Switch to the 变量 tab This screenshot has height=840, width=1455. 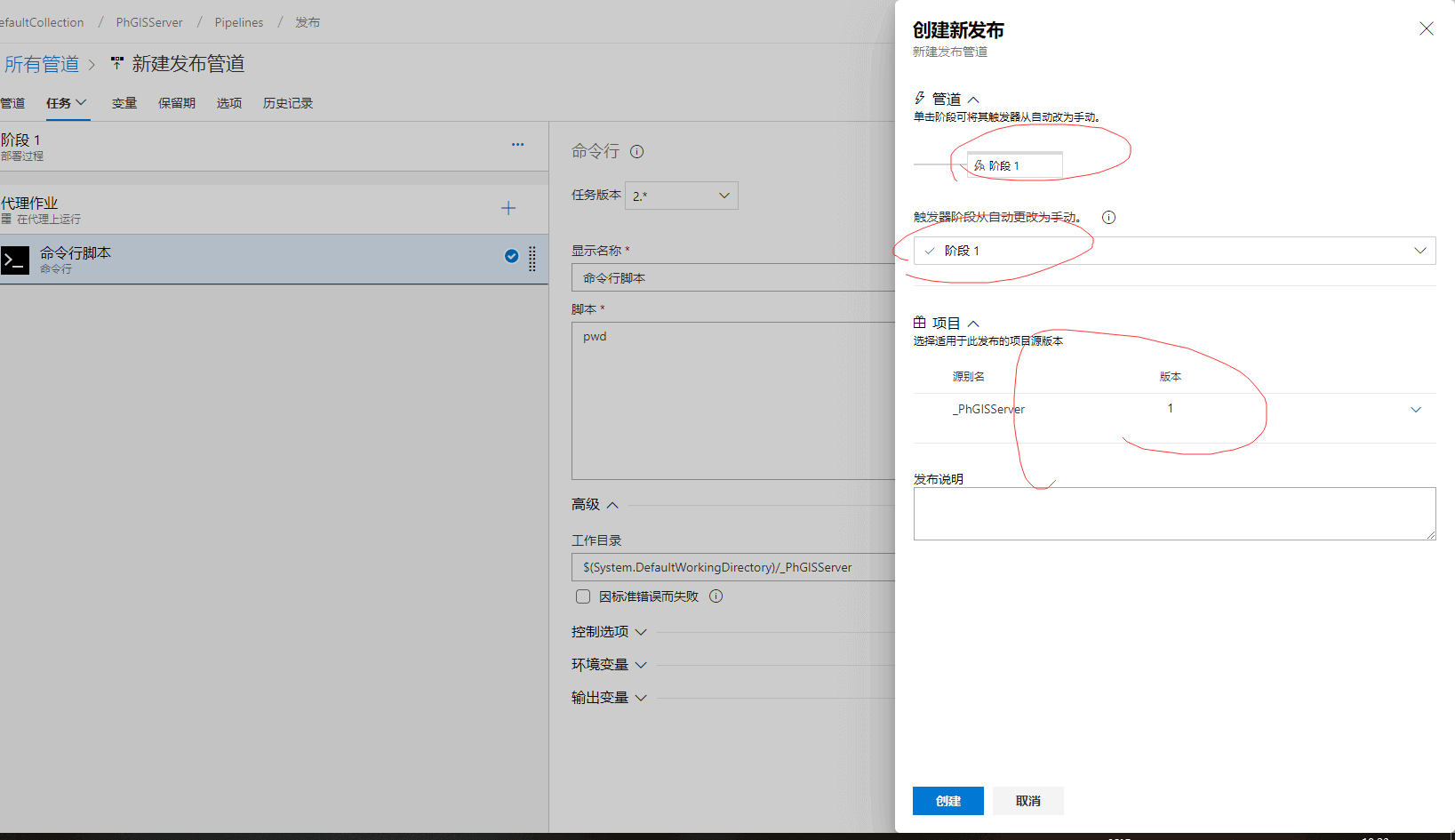[x=124, y=103]
